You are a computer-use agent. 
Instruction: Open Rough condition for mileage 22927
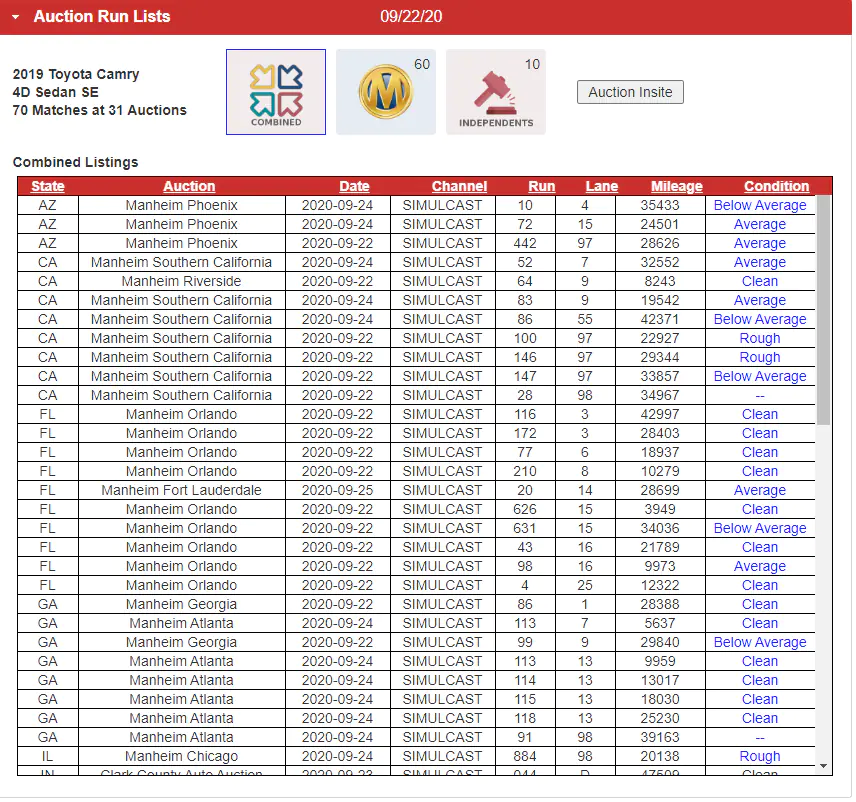(762, 339)
